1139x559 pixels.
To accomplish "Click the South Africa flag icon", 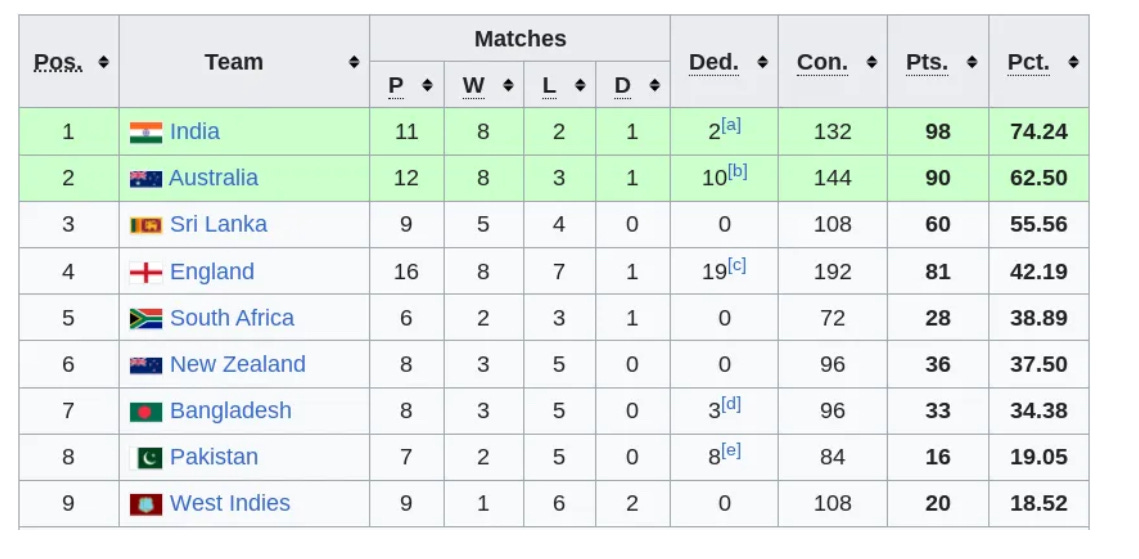I will click(x=146, y=319).
